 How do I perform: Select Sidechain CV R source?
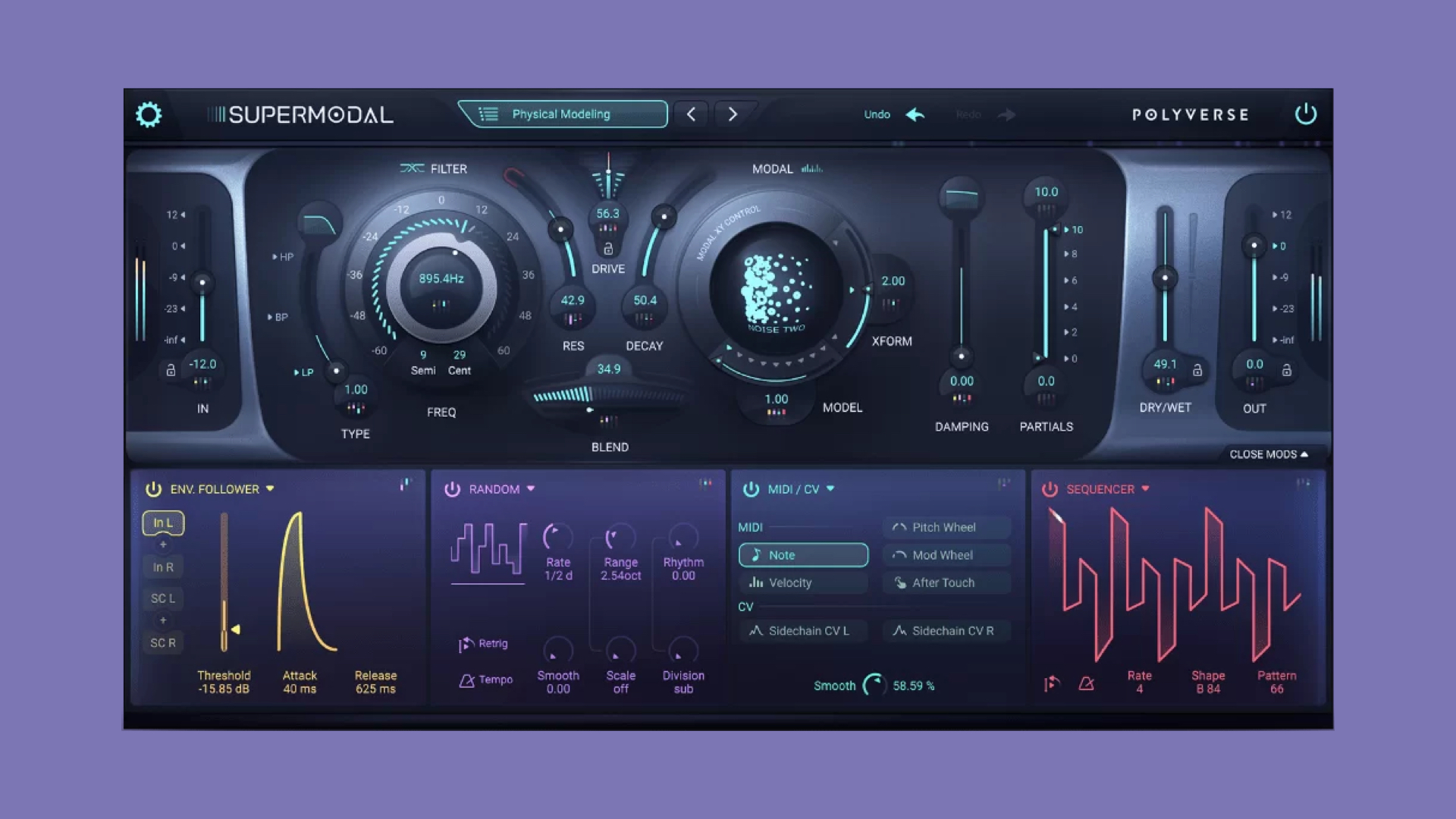point(946,631)
